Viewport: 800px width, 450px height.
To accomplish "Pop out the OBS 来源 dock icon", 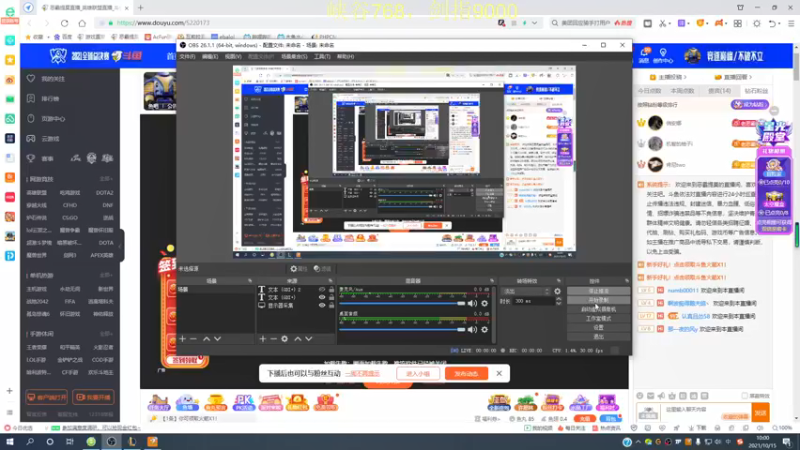I will click(331, 281).
